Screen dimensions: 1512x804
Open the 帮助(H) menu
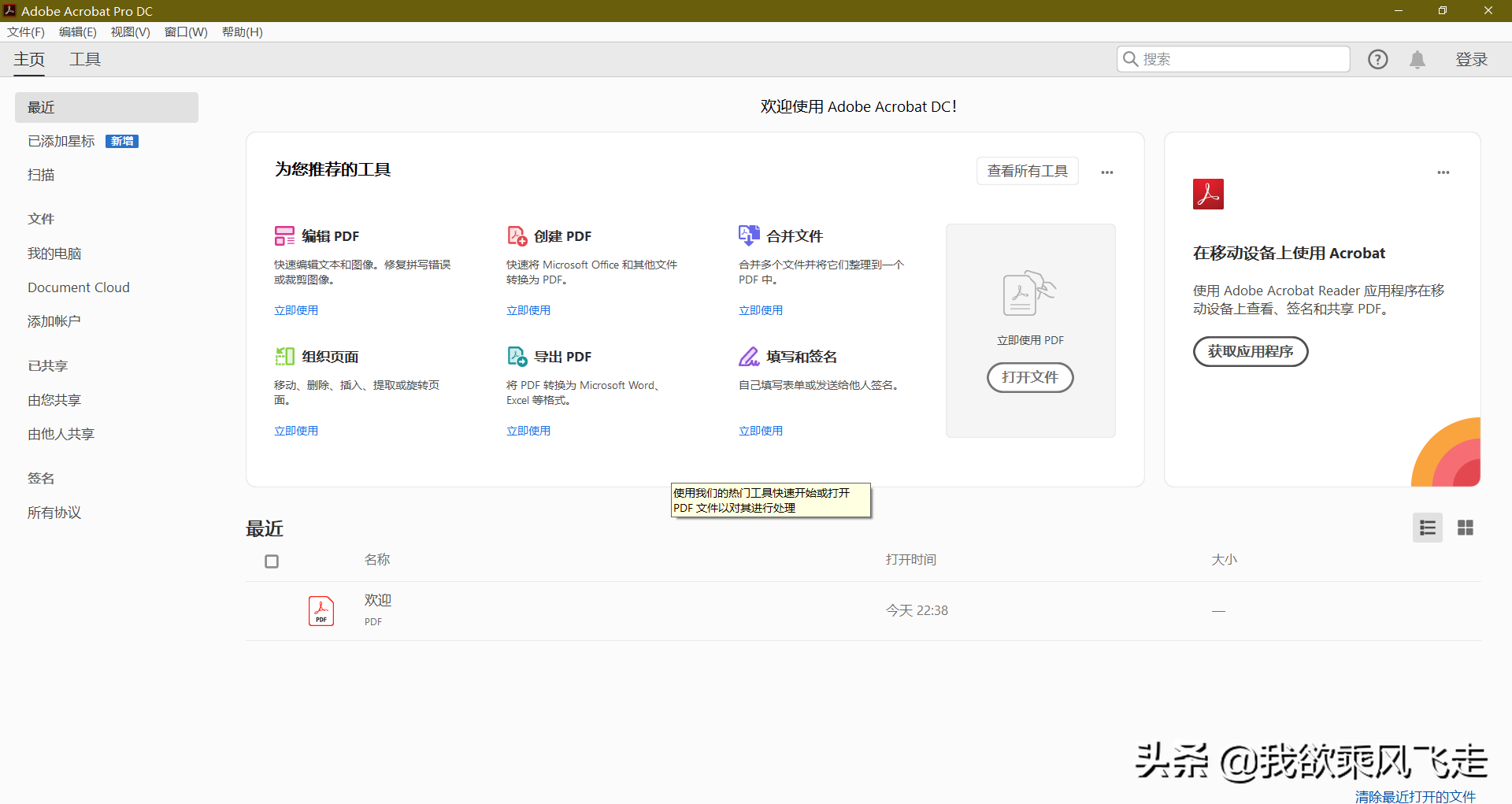[x=243, y=31]
